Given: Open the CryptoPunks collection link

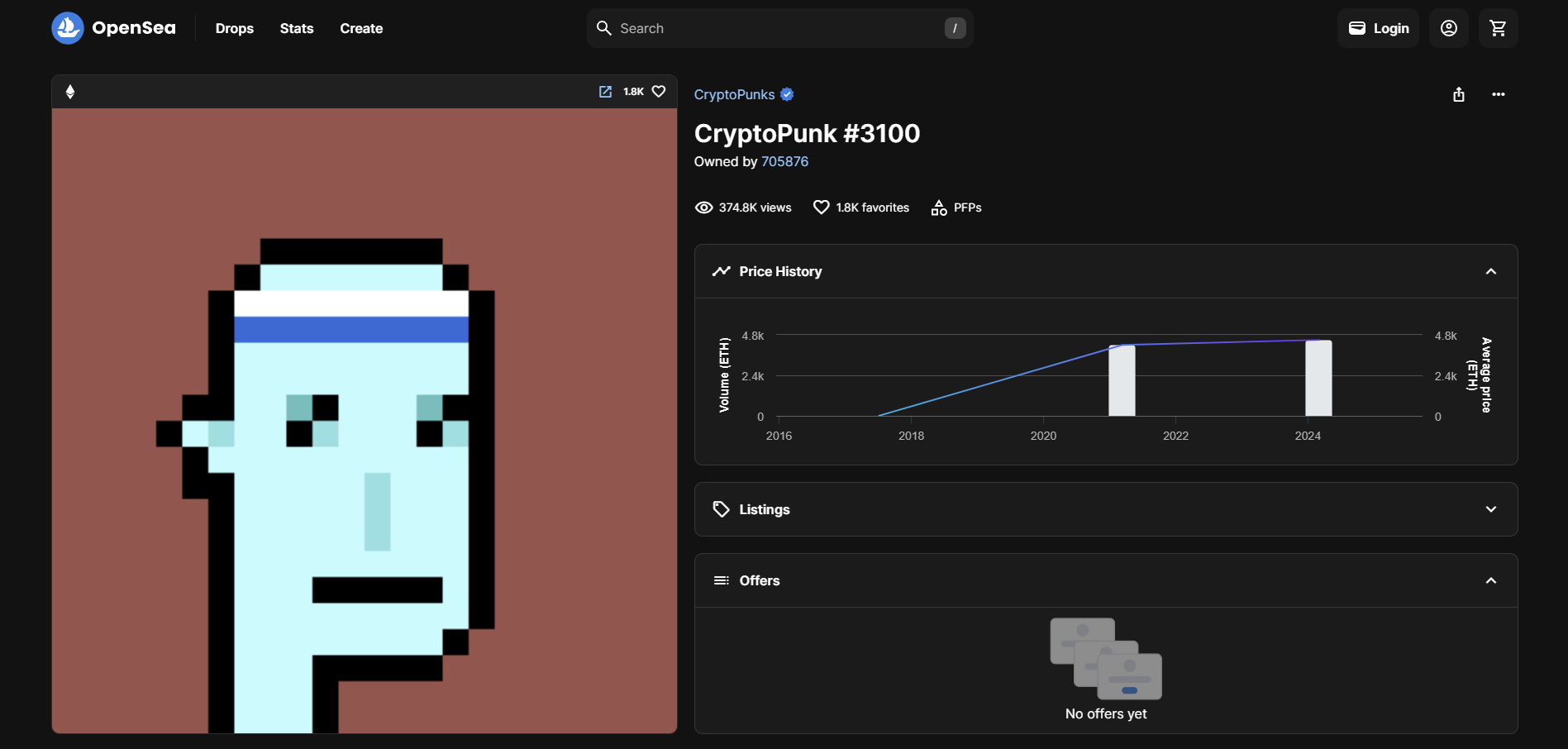Looking at the screenshot, I should [734, 94].
